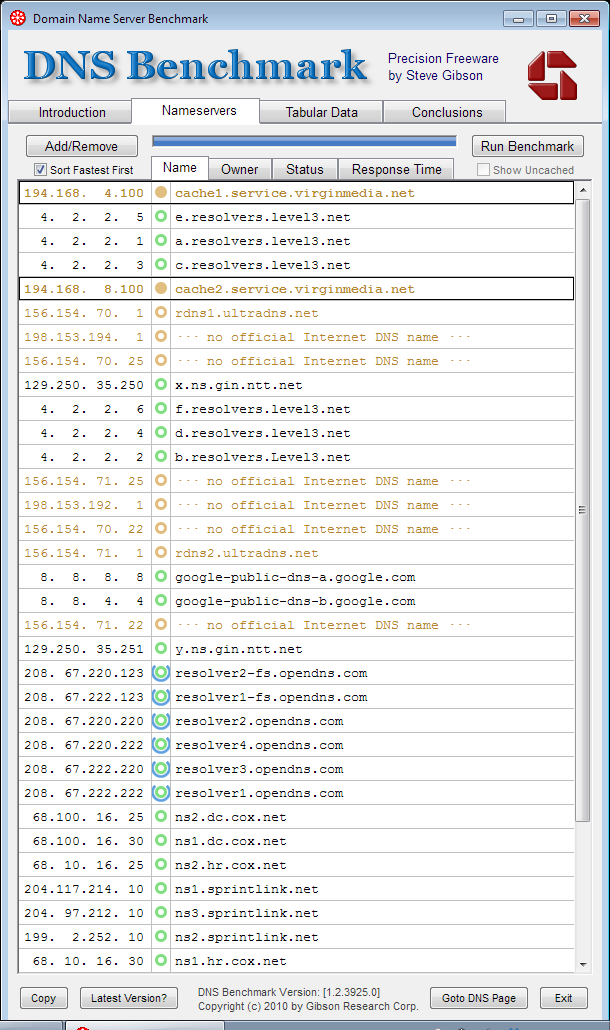
Task: Select the 198.153.192.1 nameserver row
Action: click(x=296, y=504)
